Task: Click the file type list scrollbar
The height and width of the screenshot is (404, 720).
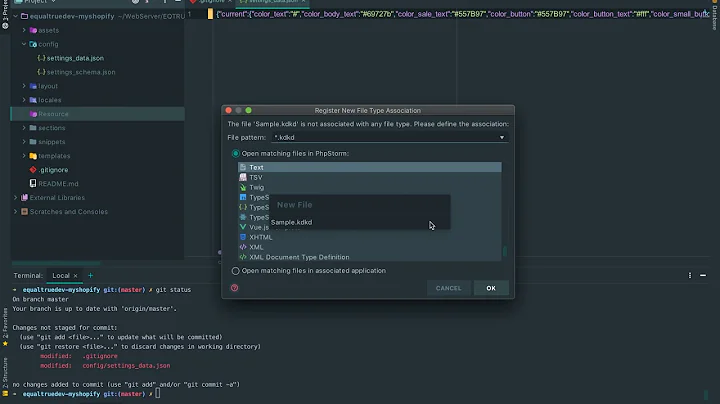Action: pyautogui.click(x=505, y=251)
